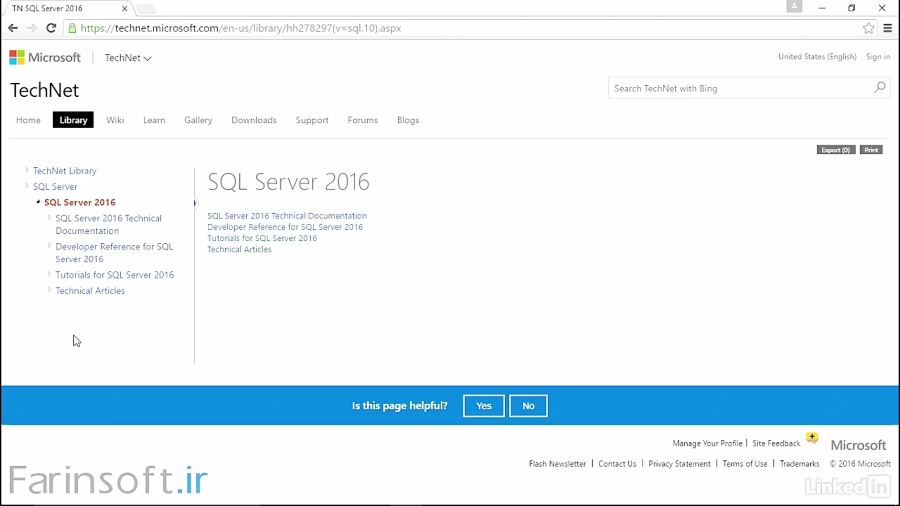Viewport: 900px width, 506px height.
Task: Open the TechNet dropdown next to Microsoft logo
Action: click(x=127, y=58)
